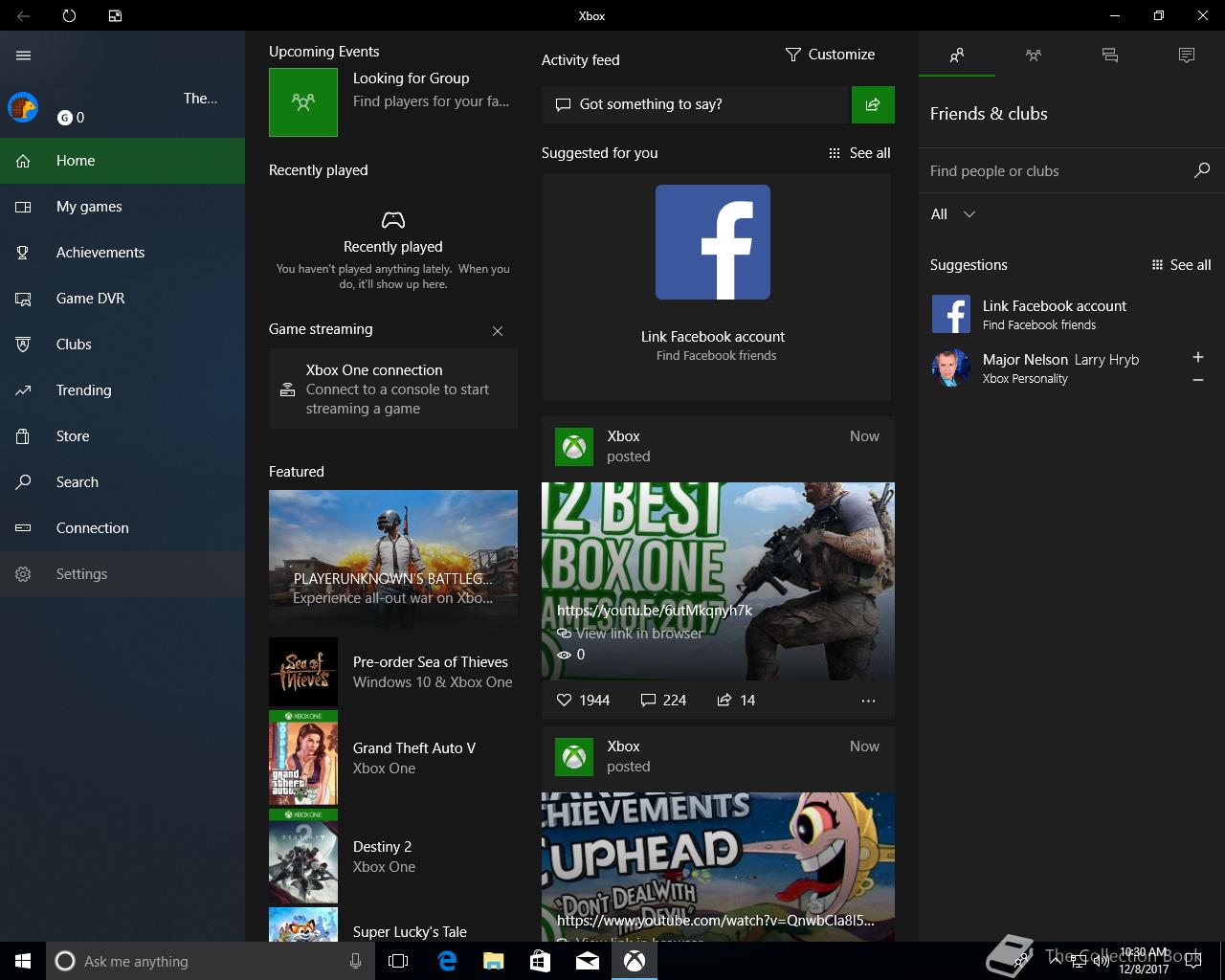
Task: Click Cortana microphone icon
Action: [355, 961]
